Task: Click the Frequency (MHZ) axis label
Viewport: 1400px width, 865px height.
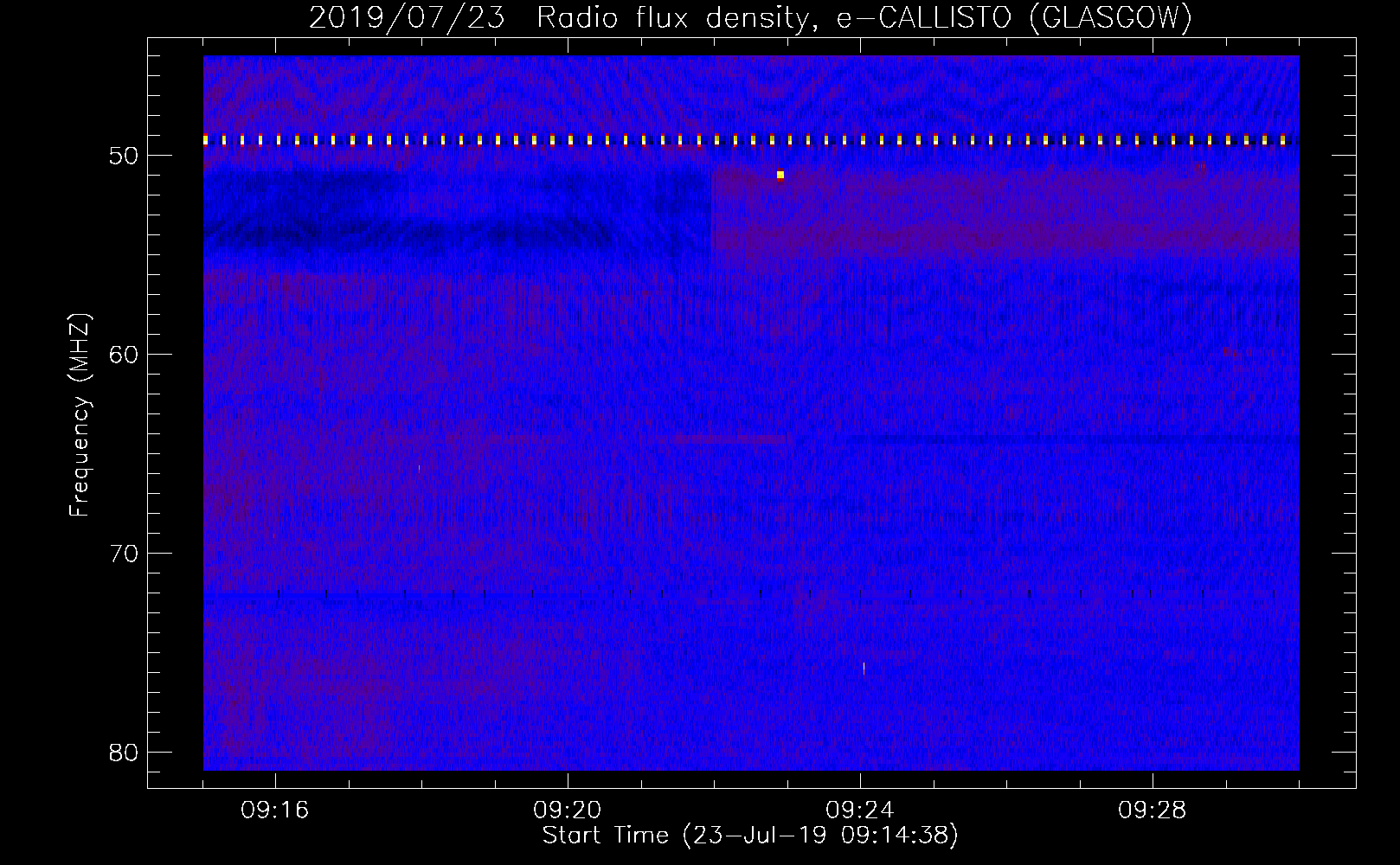Action: click(x=80, y=414)
